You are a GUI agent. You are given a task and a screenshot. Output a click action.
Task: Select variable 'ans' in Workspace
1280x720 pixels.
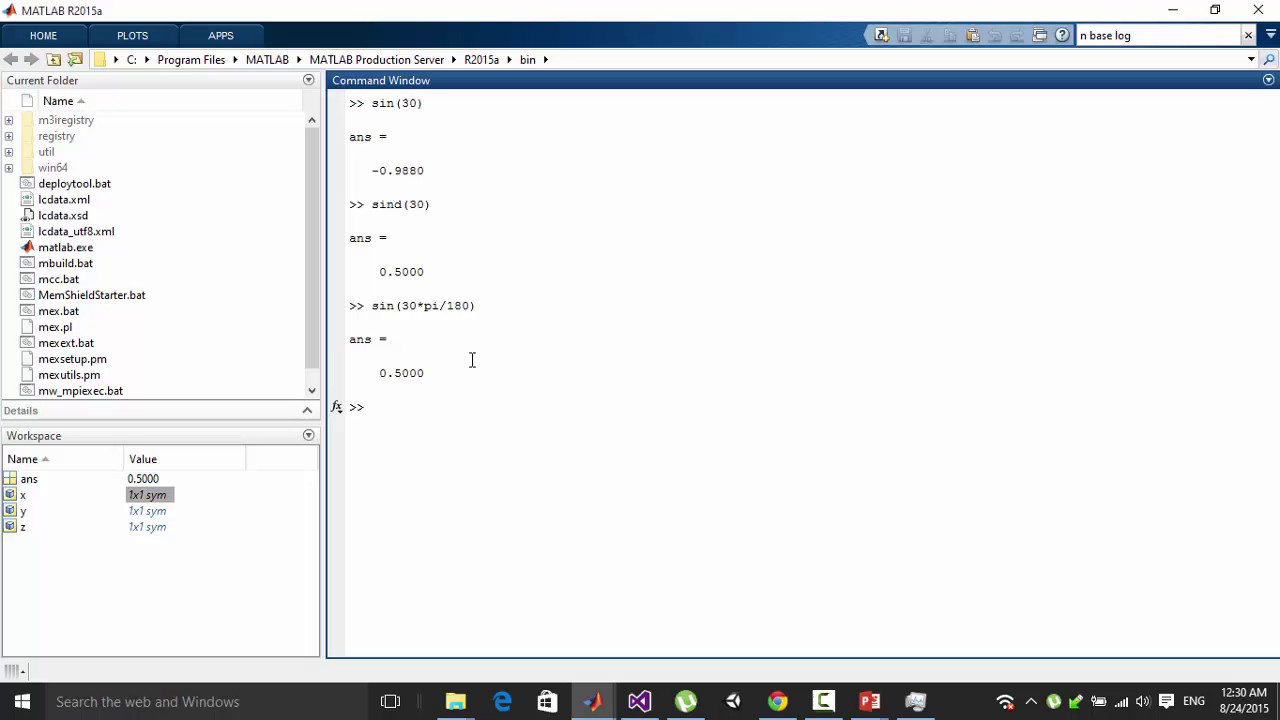click(x=29, y=479)
